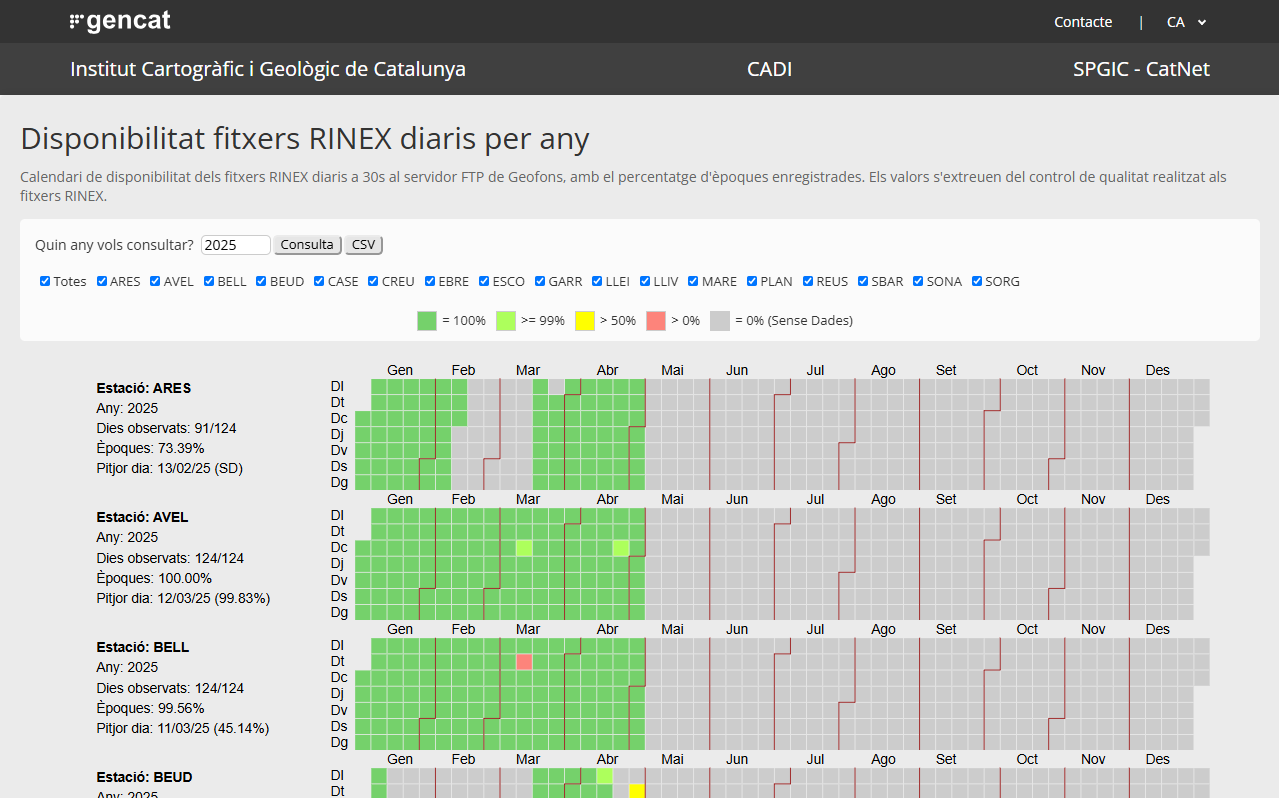Toggle the BELL station checkbox

click(x=209, y=281)
